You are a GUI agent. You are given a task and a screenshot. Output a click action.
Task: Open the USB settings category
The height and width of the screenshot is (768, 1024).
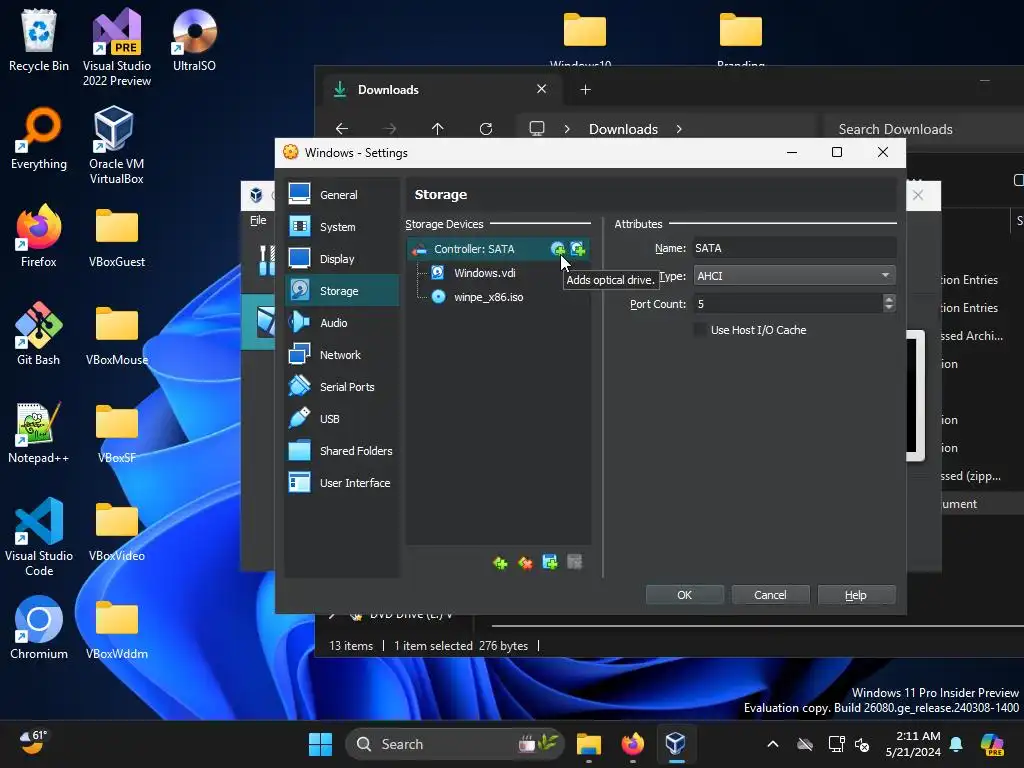click(342, 419)
